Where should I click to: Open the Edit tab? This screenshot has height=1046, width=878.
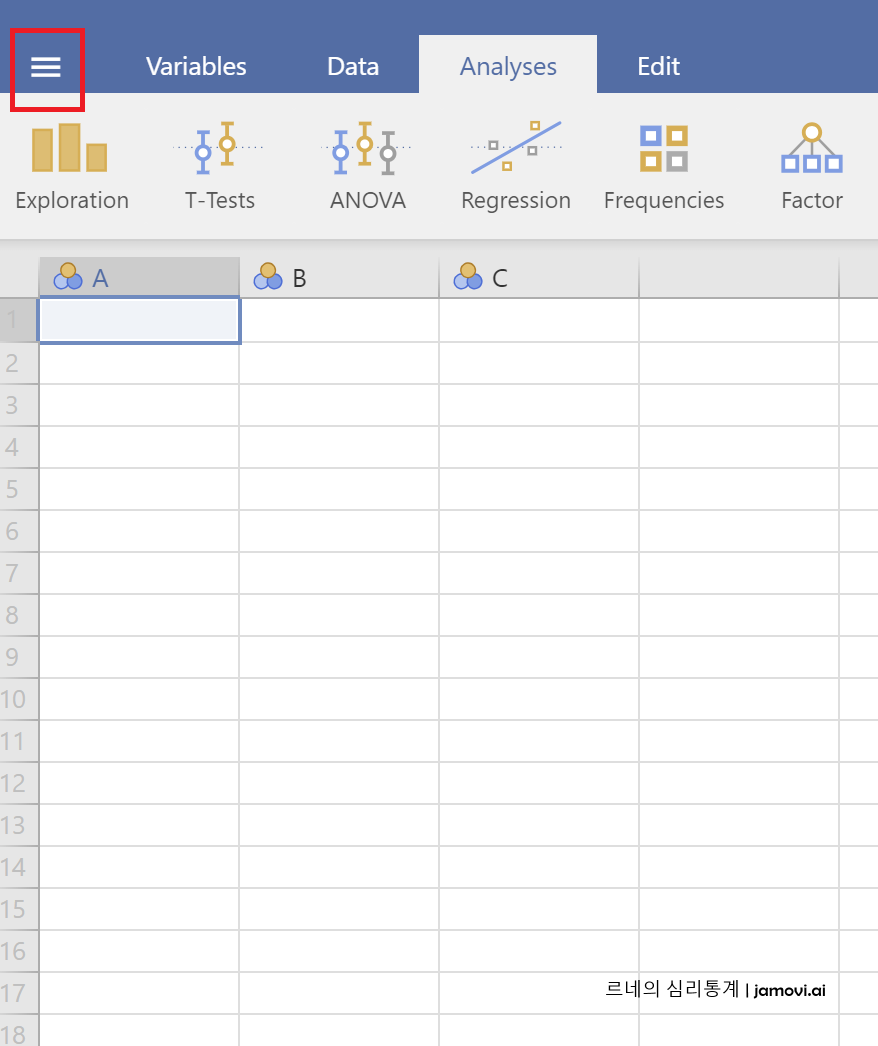coord(658,66)
